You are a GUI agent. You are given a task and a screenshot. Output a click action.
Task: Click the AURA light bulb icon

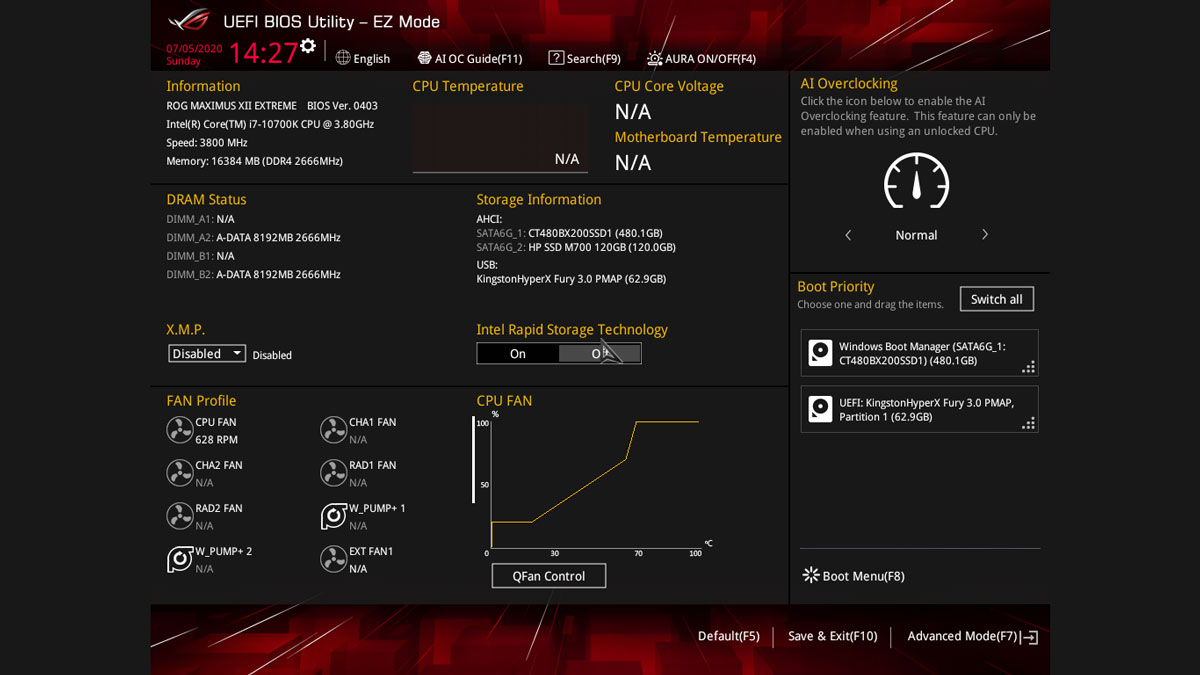[x=654, y=58]
